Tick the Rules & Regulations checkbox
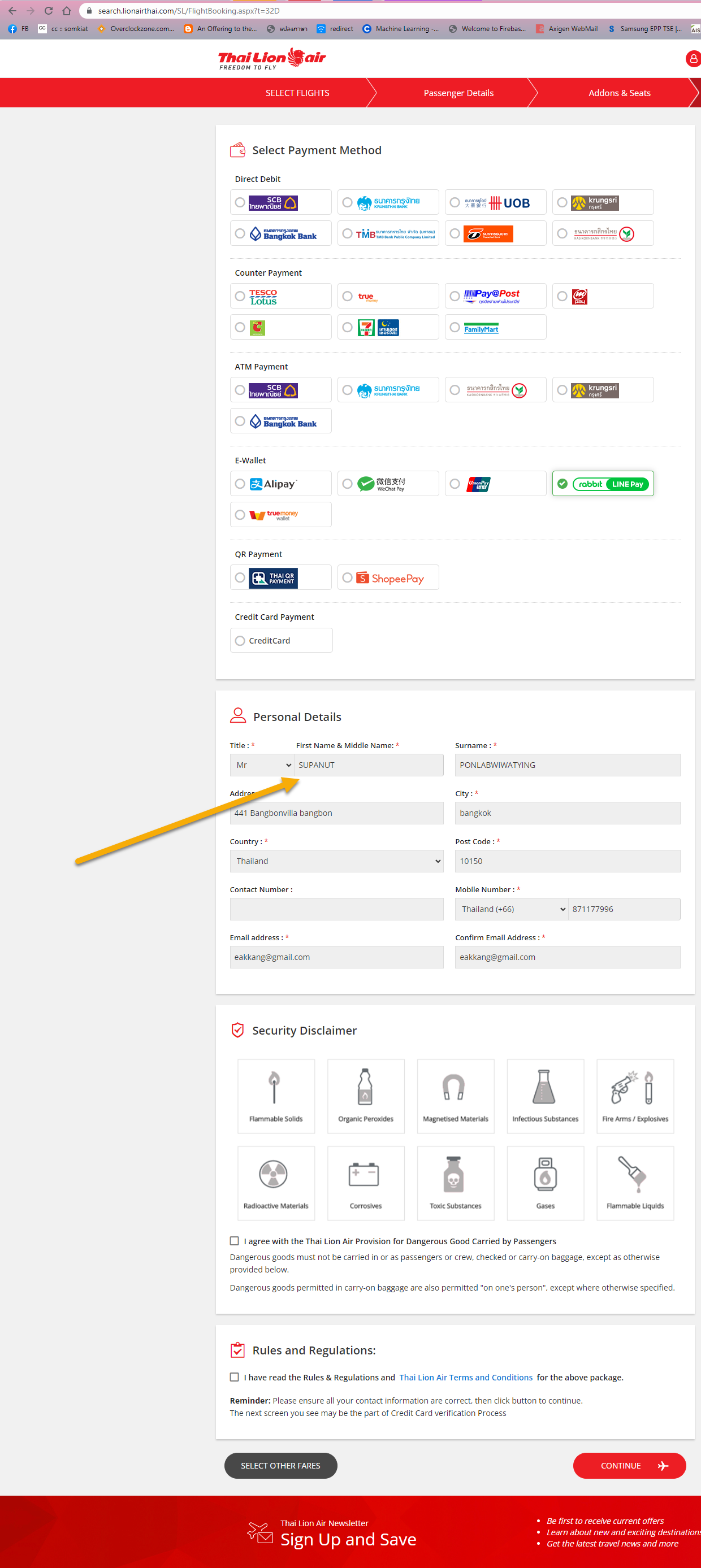Screen dimensions: 701x1568 click(x=235, y=1377)
